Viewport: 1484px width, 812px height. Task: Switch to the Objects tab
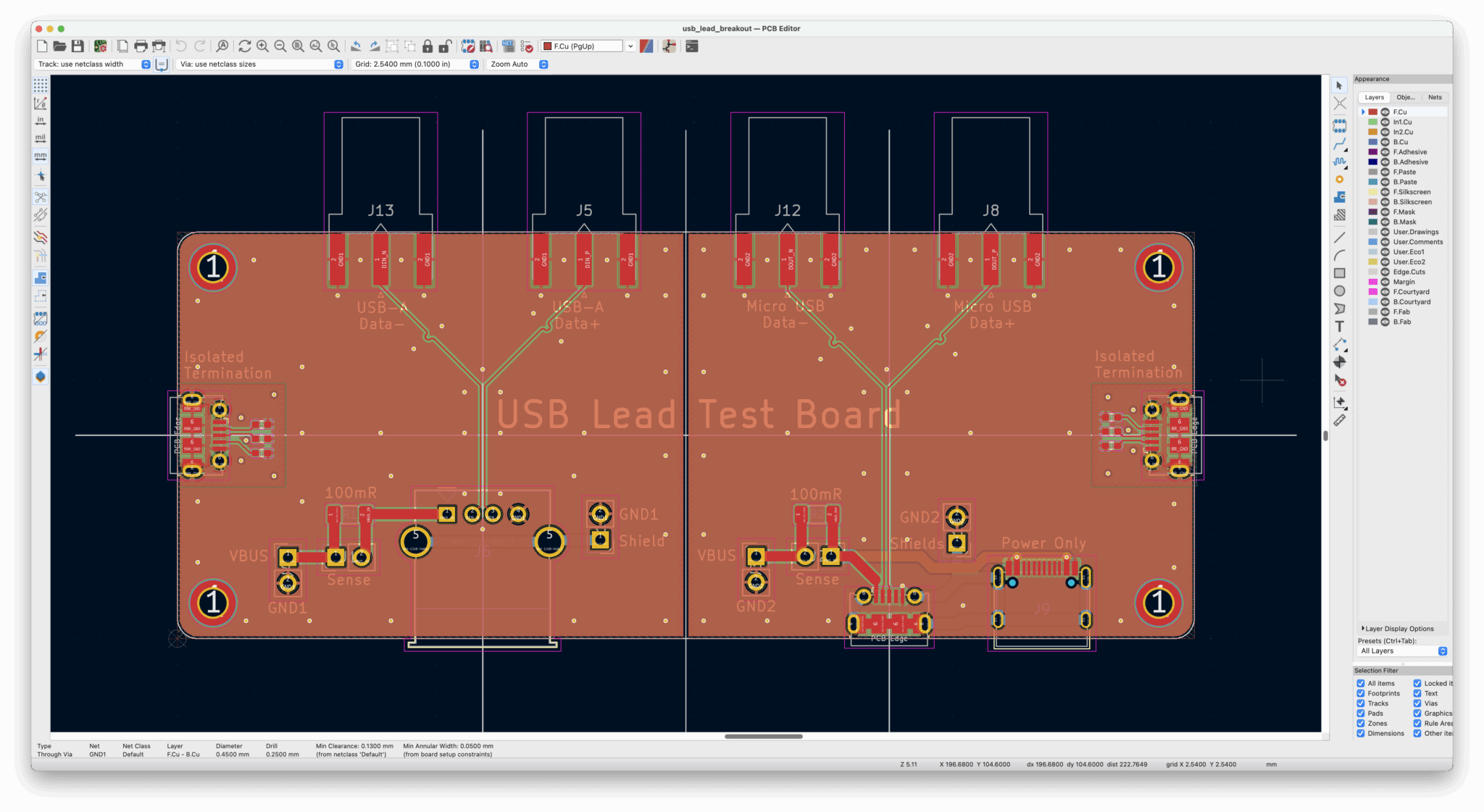[1405, 97]
